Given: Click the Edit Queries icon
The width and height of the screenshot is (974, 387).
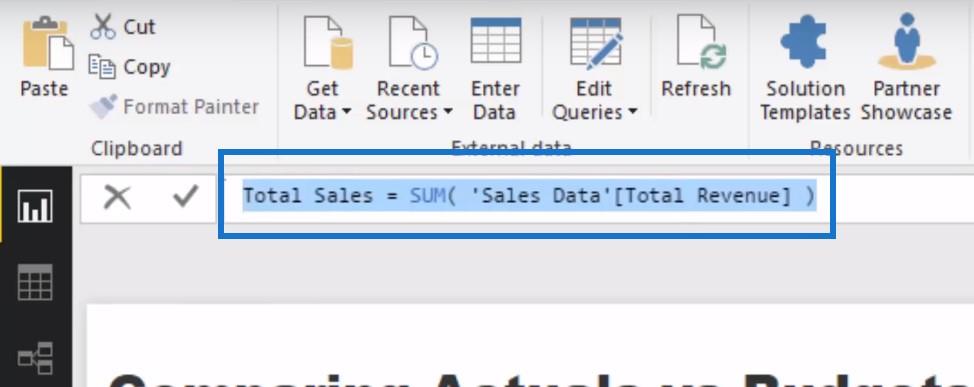Looking at the screenshot, I should pos(596,42).
